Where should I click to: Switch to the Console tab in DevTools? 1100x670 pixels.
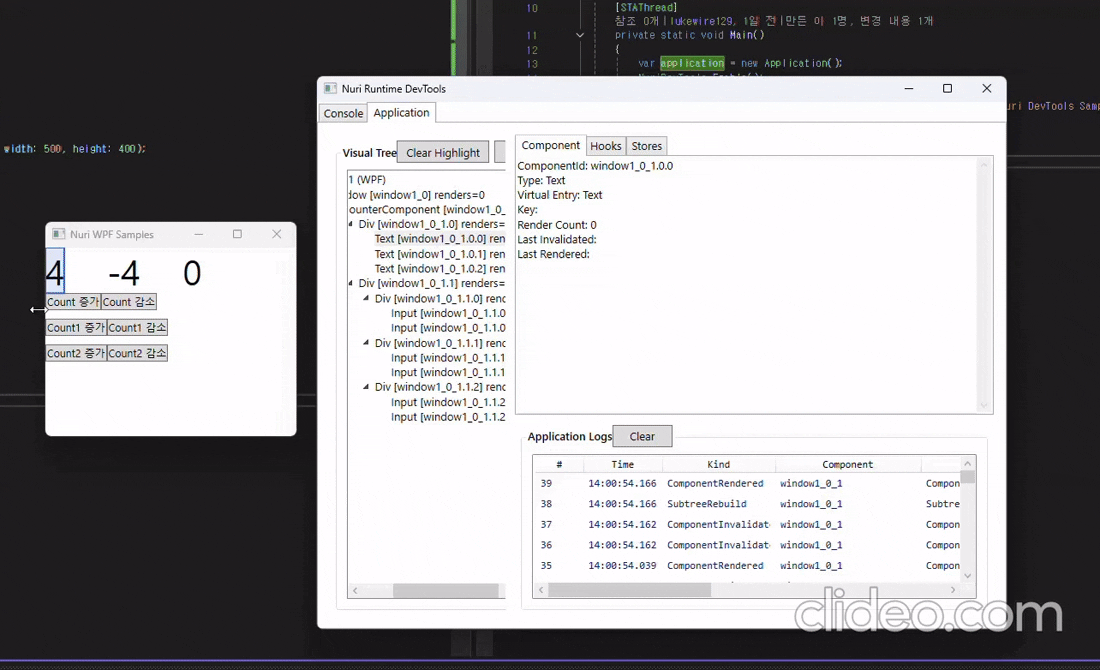[343, 113]
